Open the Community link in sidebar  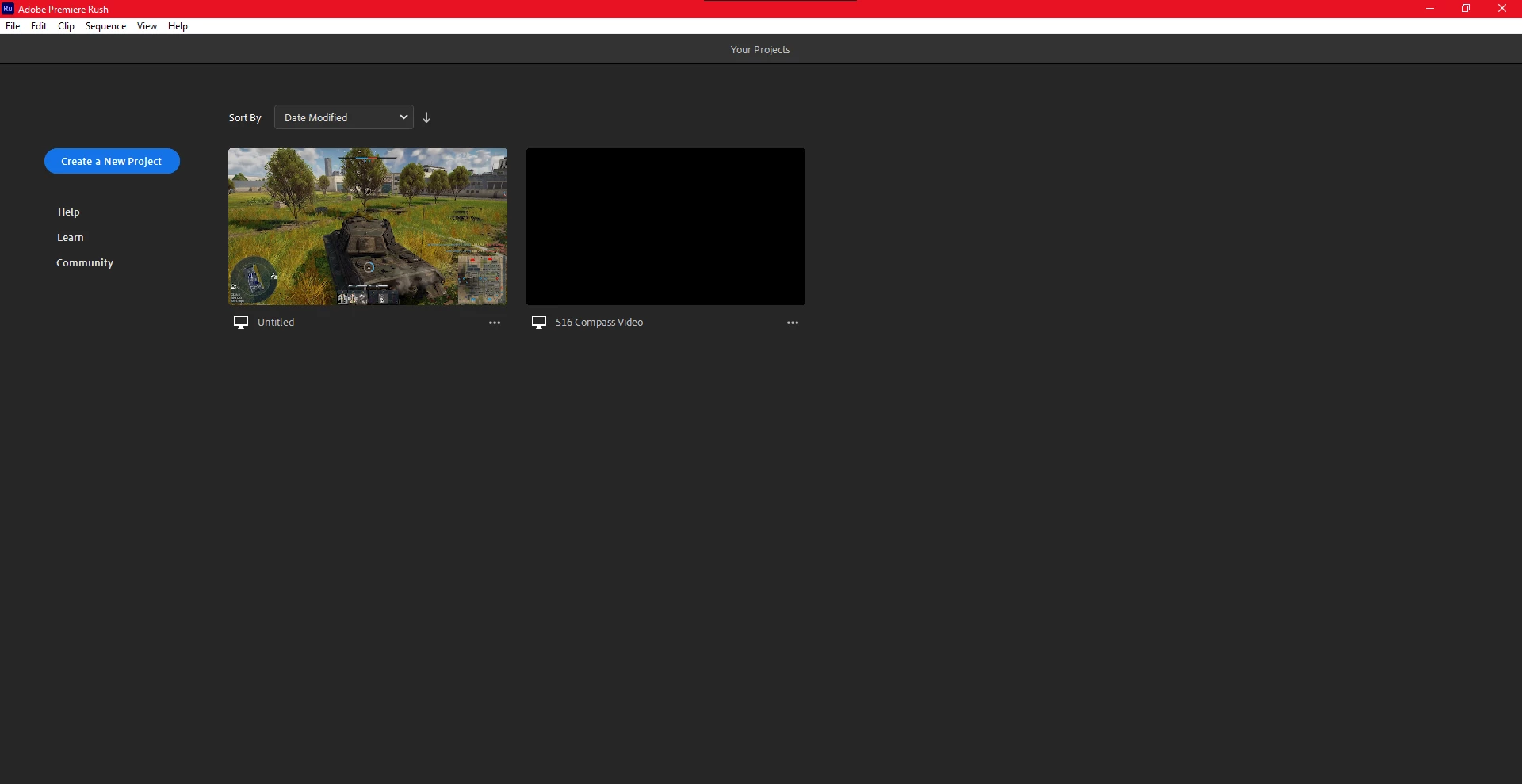[85, 262]
